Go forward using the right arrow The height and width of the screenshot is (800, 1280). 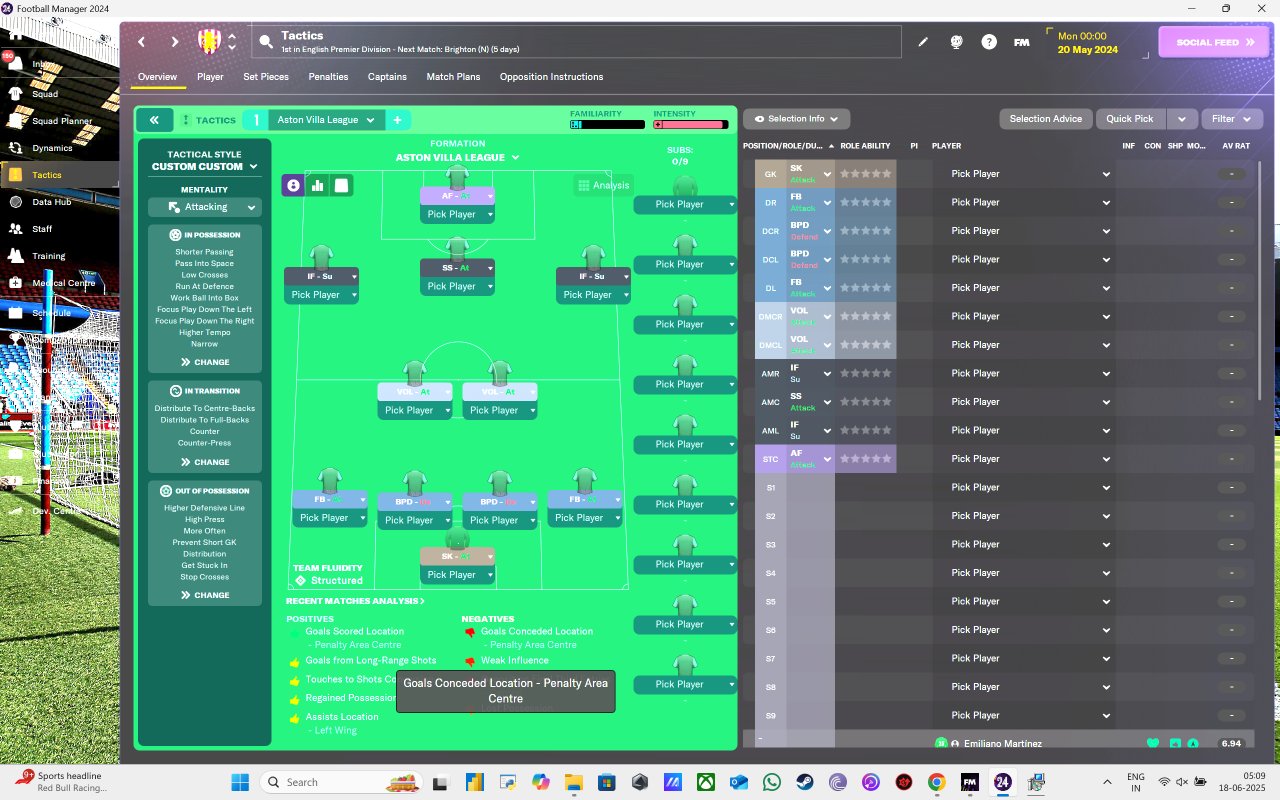174,42
